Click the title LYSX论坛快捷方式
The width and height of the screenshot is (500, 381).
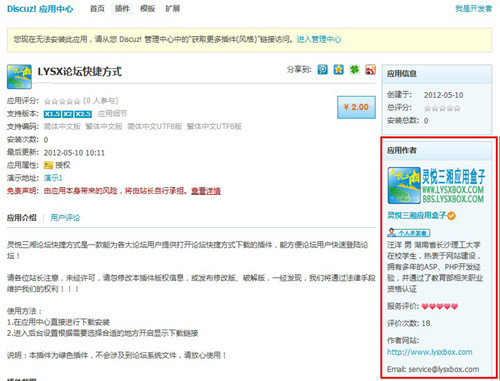click(x=80, y=72)
